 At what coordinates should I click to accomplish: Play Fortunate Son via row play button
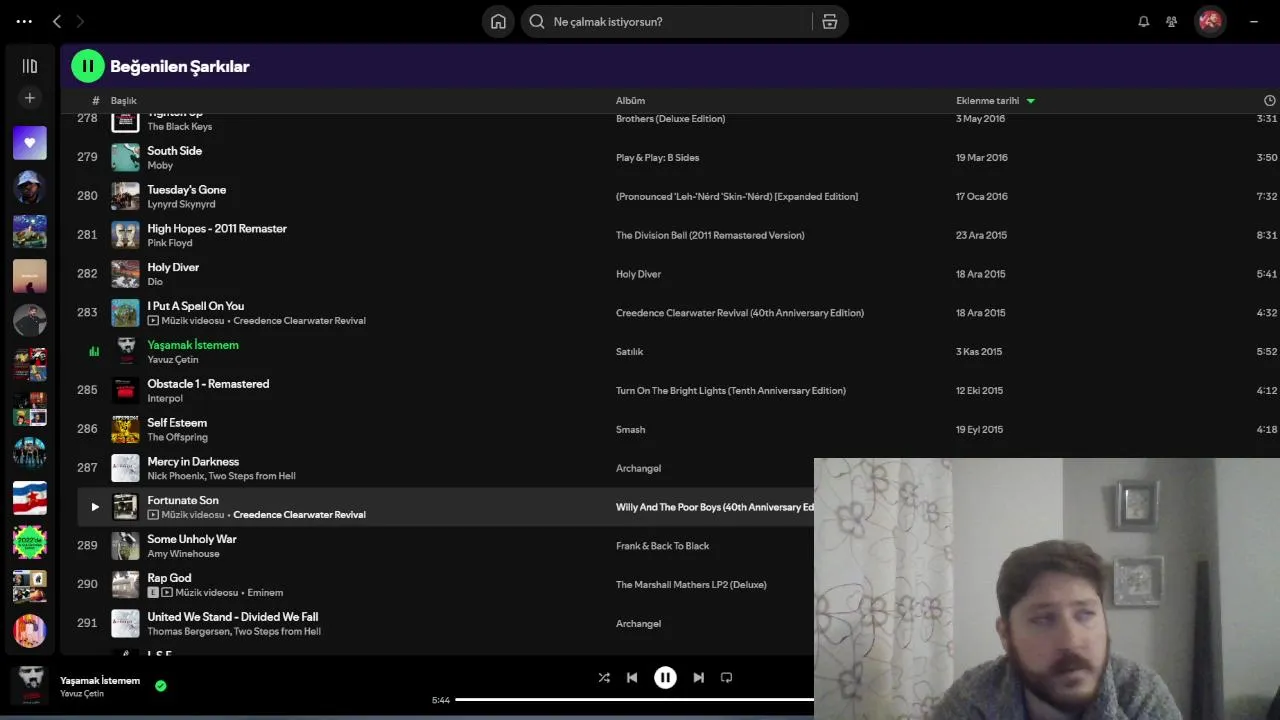pos(95,507)
